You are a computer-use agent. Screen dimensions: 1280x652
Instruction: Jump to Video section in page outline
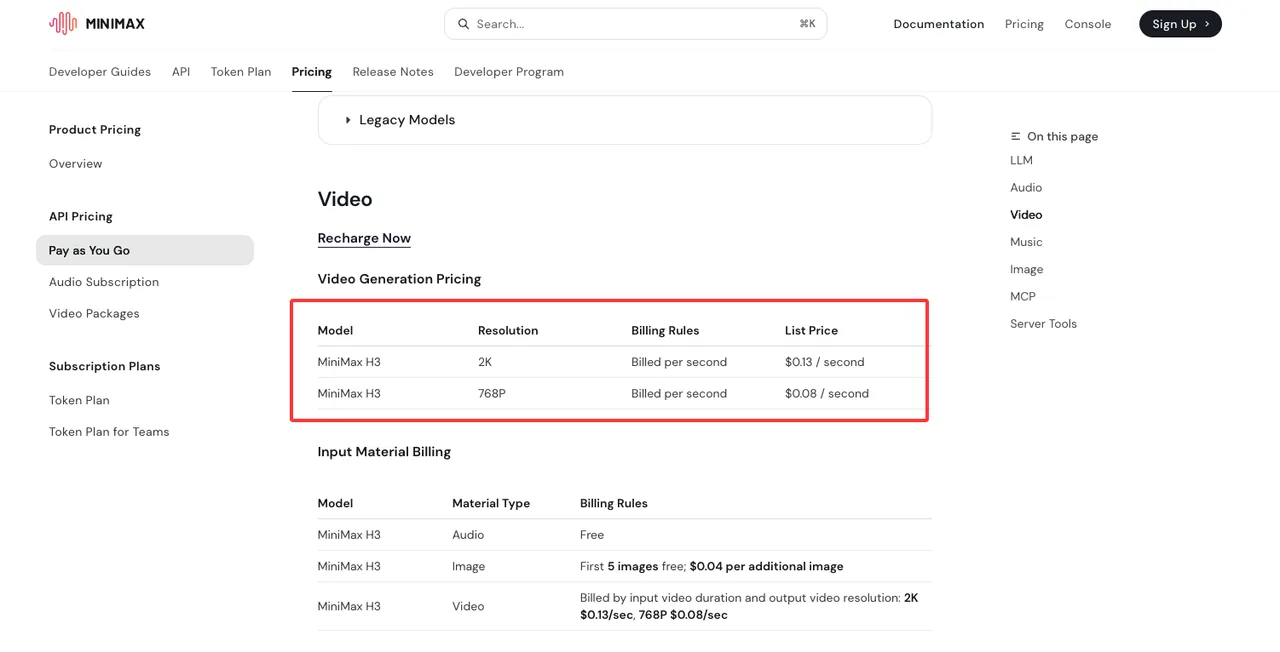1026,215
